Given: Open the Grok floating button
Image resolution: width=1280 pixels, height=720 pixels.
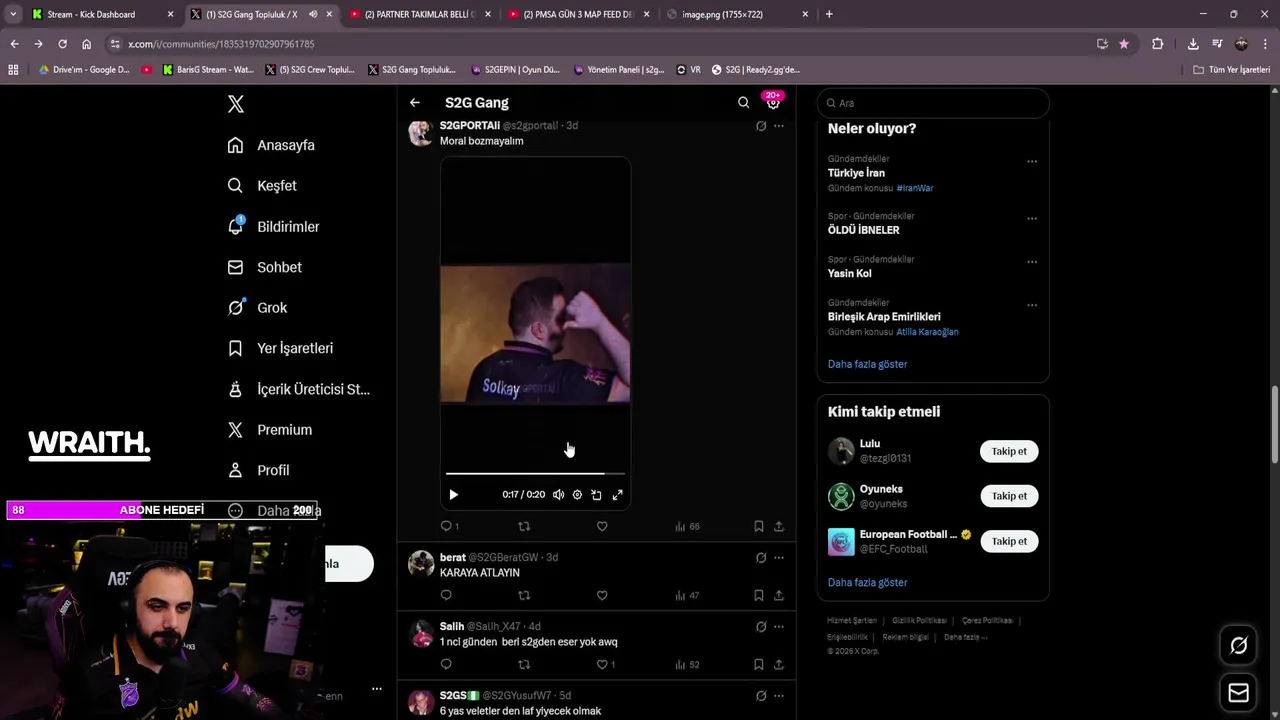Looking at the screenshot, I should tap(1238, 646).
